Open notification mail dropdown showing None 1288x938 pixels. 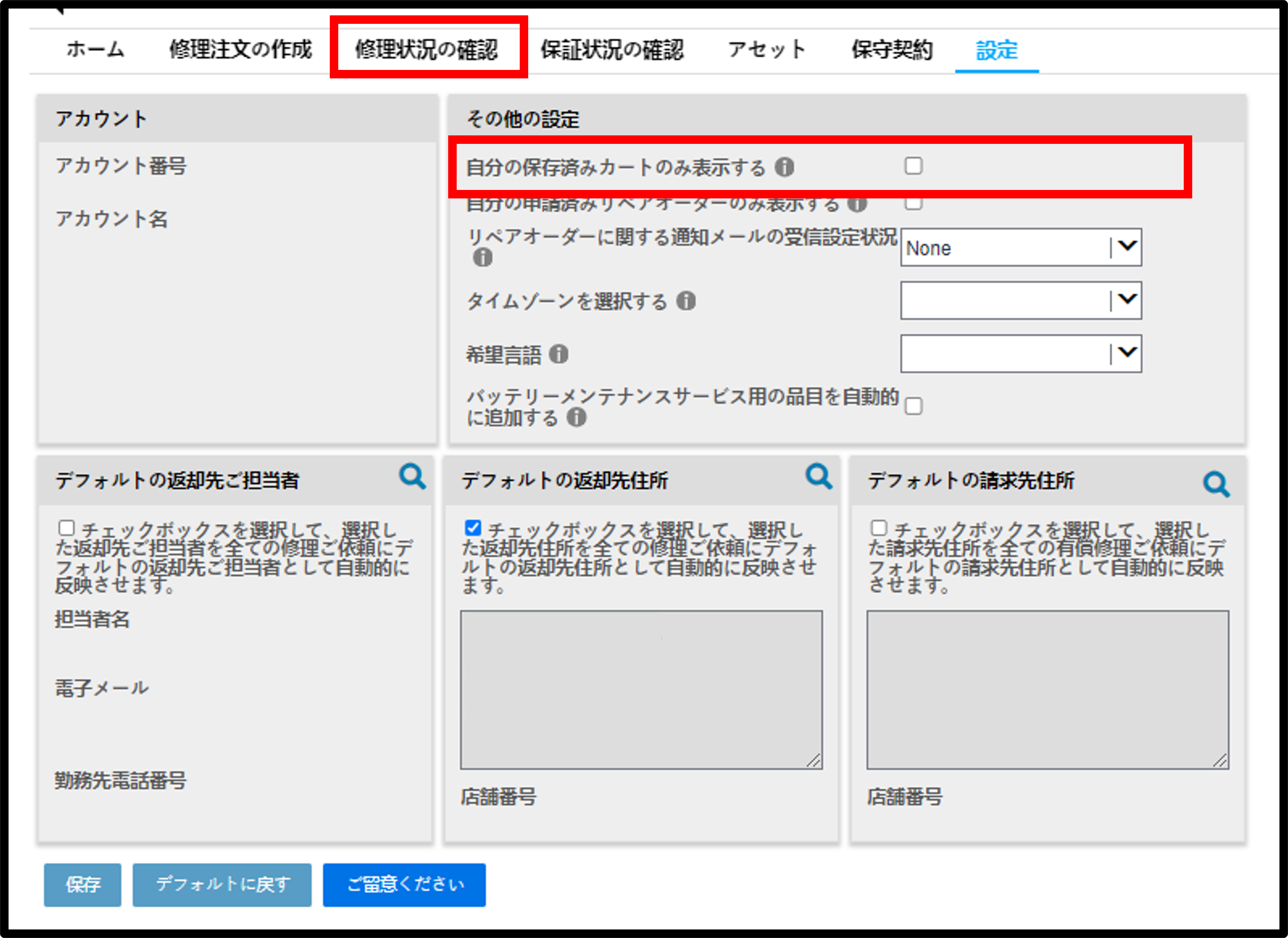[x=1021, y=248]
